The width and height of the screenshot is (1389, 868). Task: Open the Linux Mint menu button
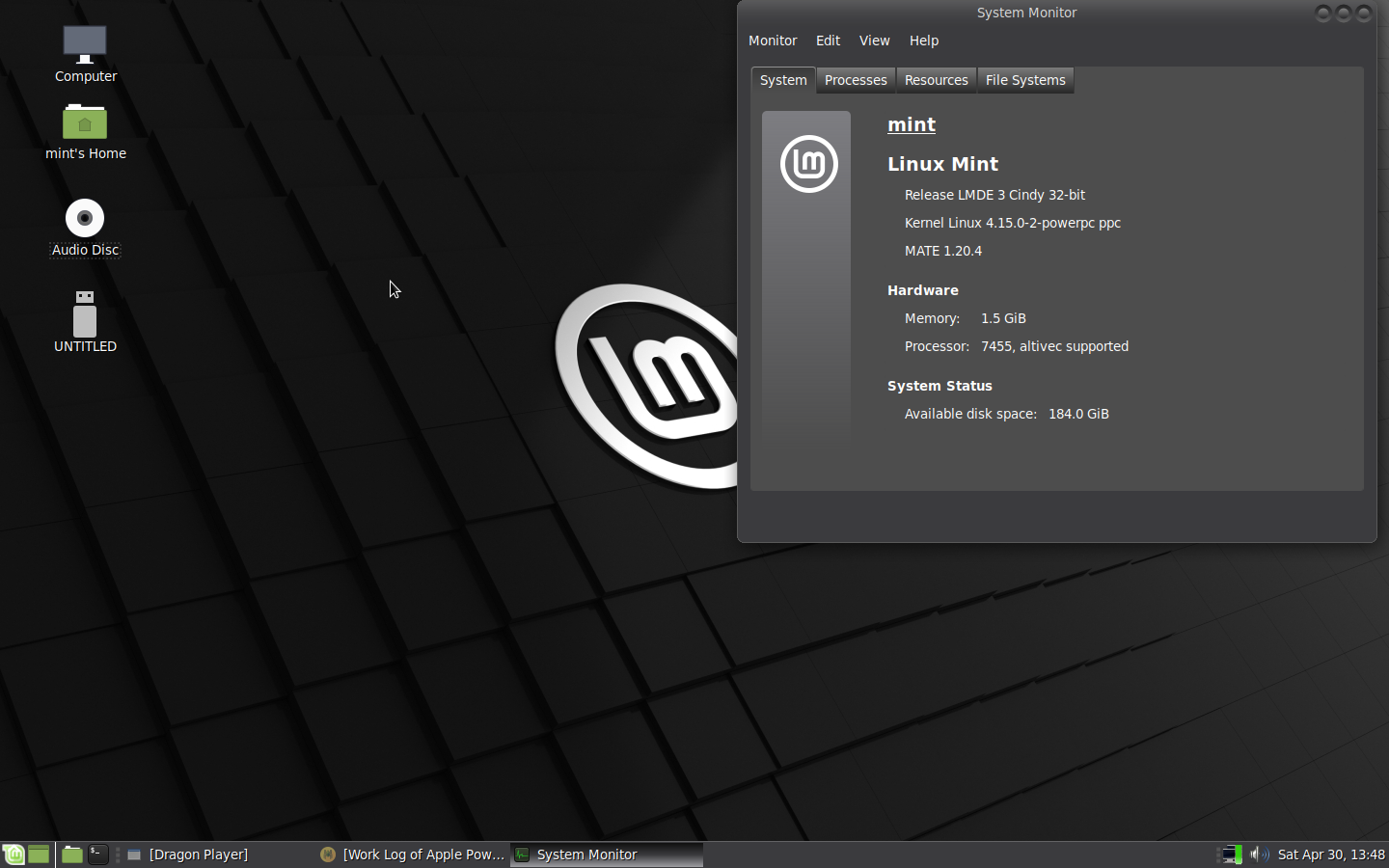14,854
